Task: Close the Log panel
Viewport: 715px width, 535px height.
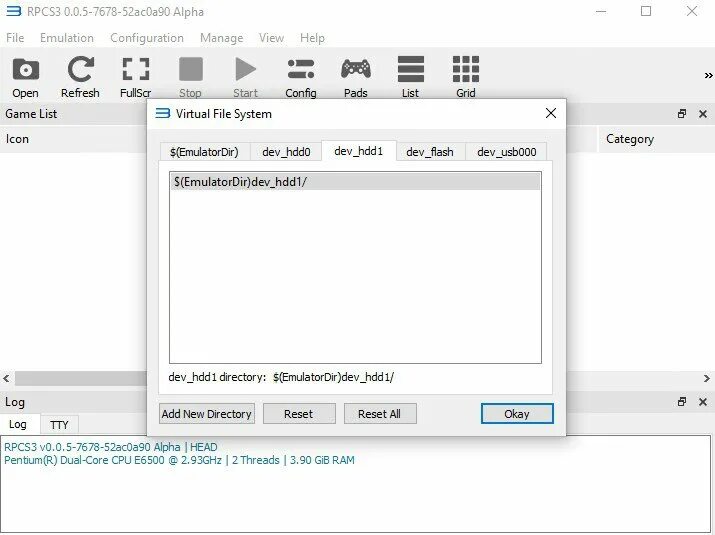Action: coord(703,402)
